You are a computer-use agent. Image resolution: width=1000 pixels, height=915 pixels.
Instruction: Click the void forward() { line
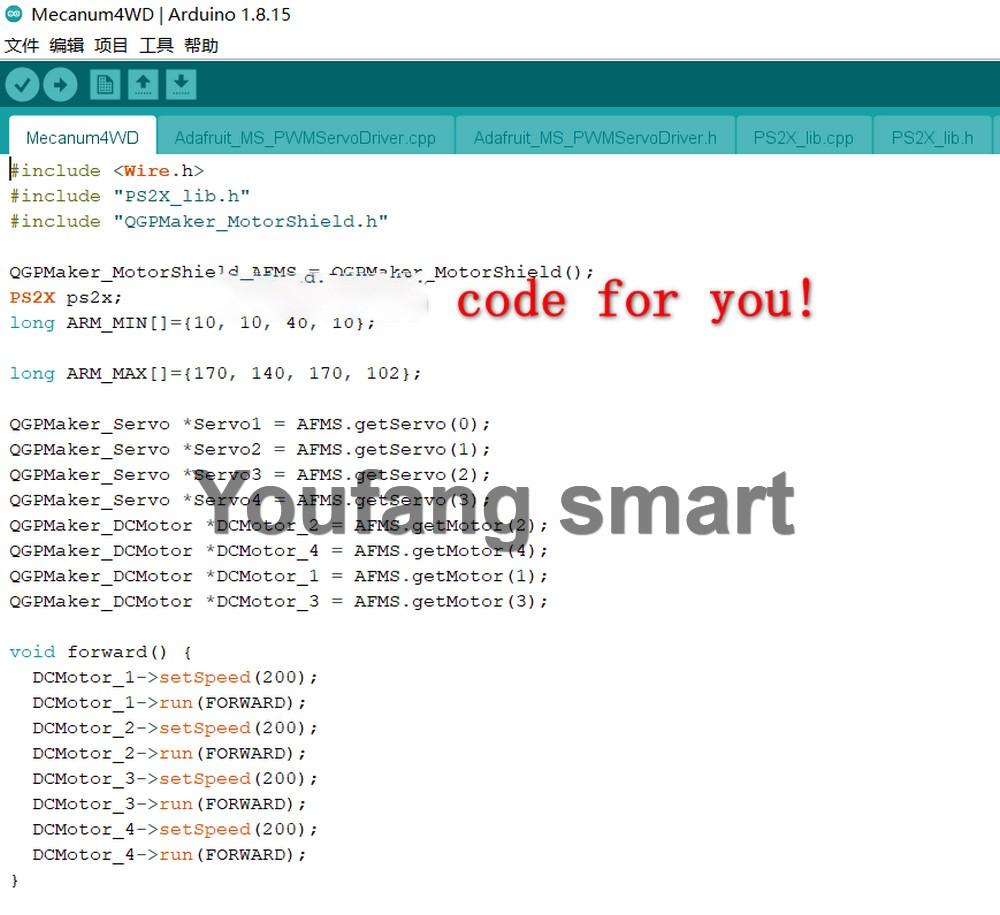[x=101, y=652]
